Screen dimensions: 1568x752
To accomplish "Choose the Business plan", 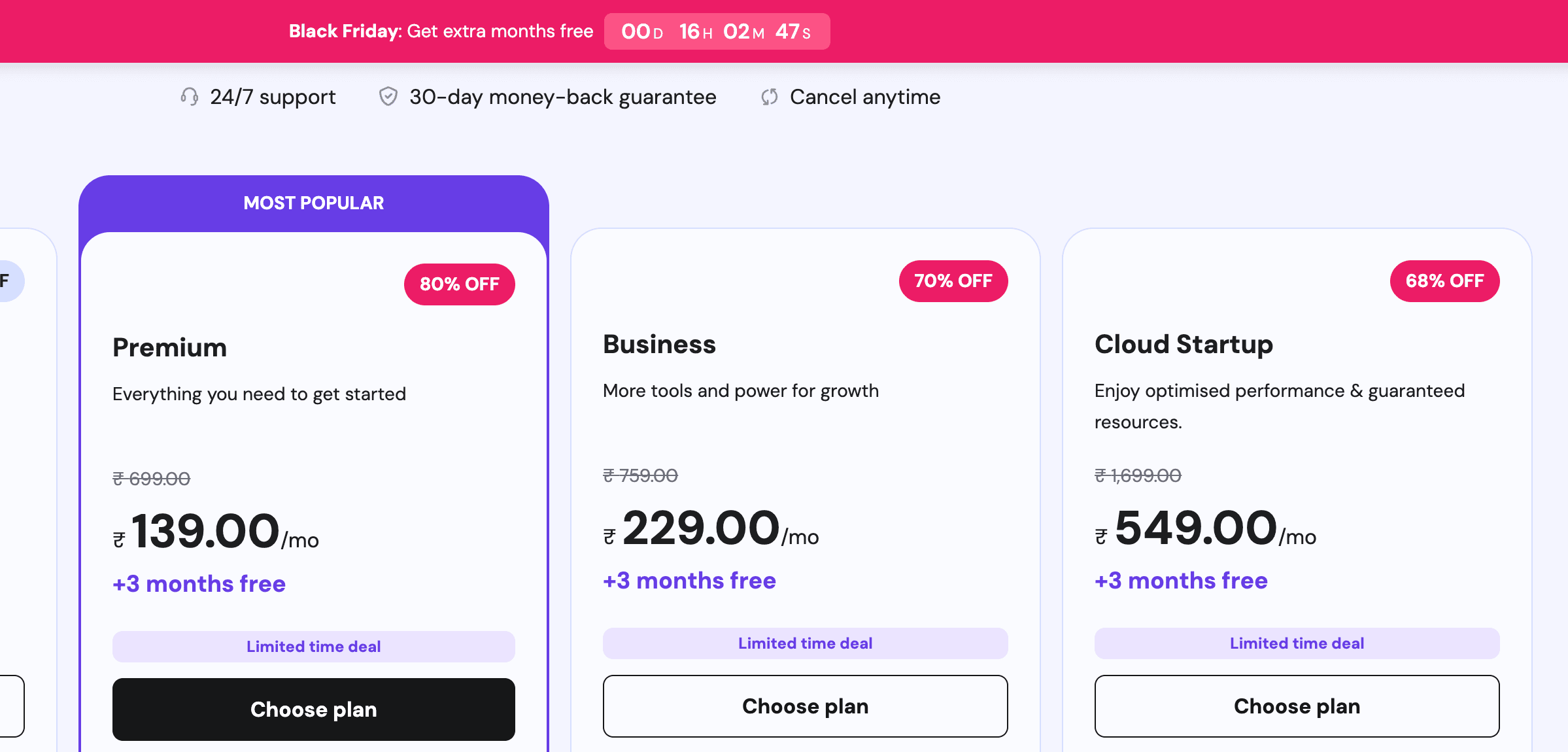I will tap(805, 706).
